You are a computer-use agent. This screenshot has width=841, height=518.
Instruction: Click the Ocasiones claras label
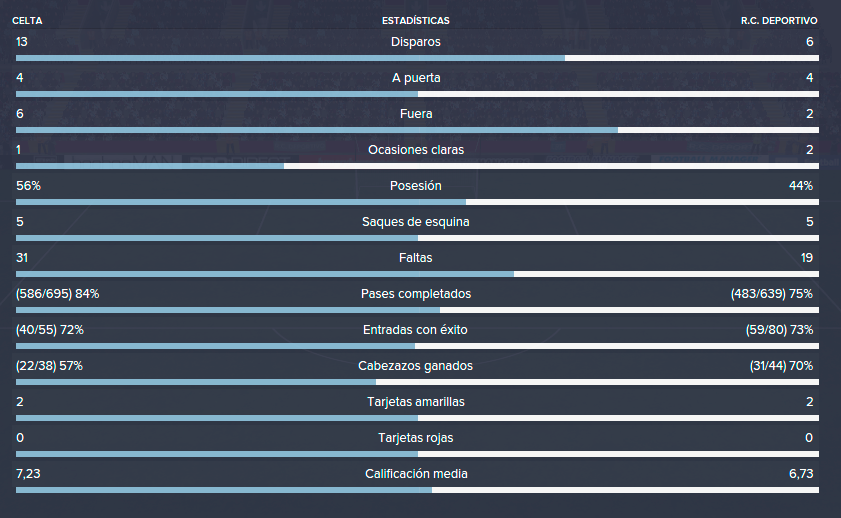[x=416, y=150]
